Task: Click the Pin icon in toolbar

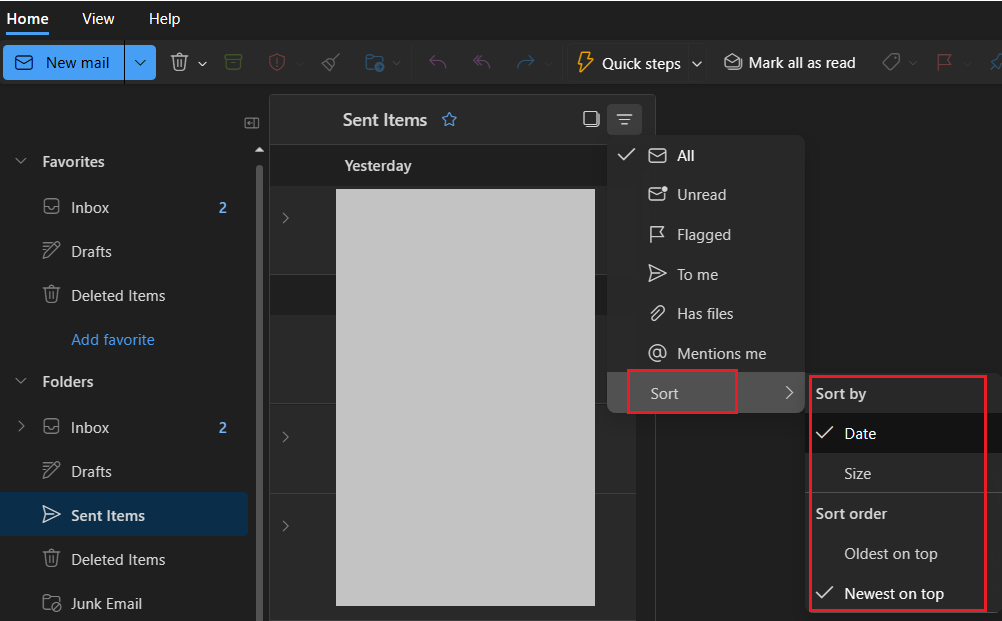Action: coord(995,63)
